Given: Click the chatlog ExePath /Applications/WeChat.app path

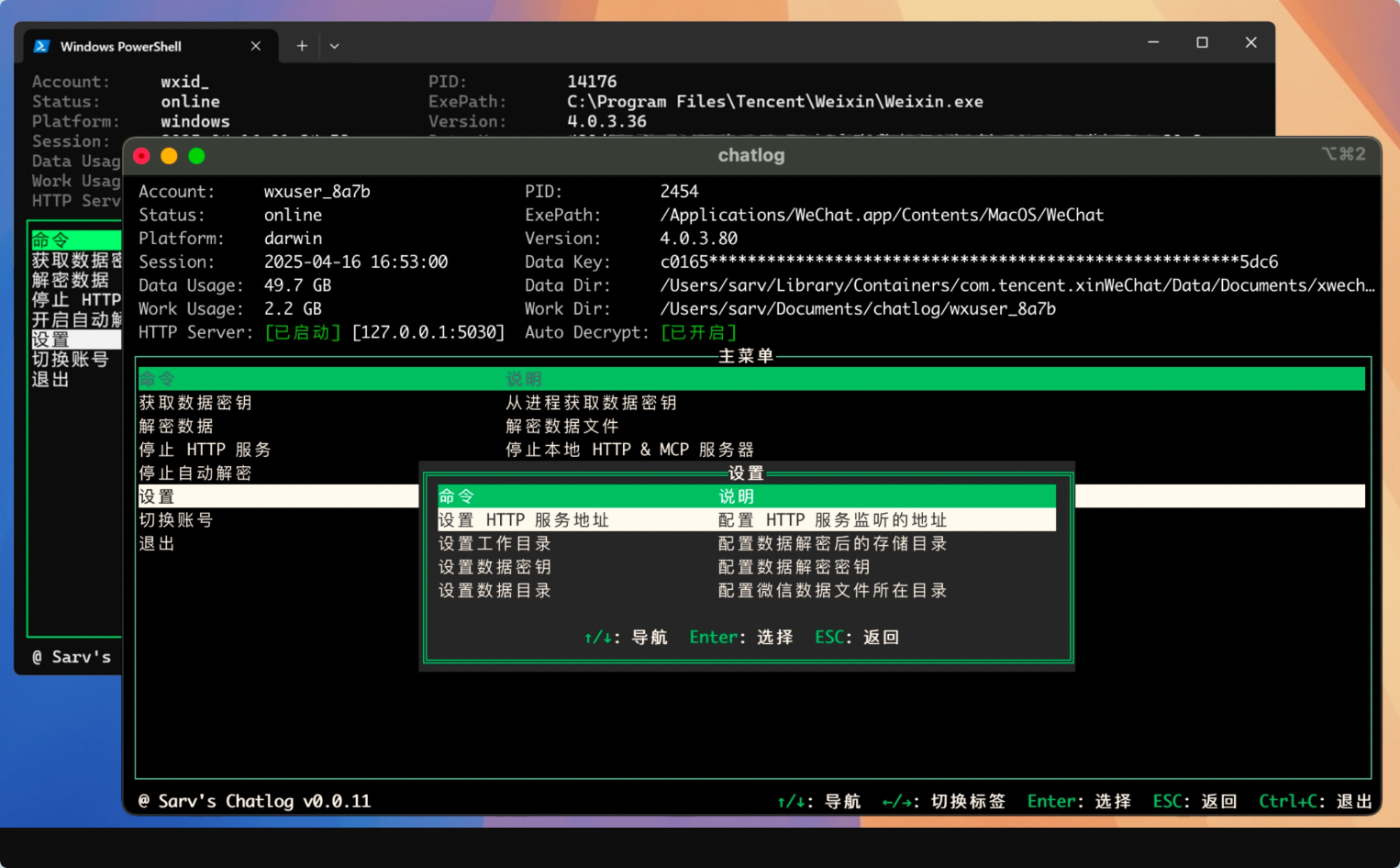Looking at the screenshot, I should pyautogui.click(x=882, y=216).
